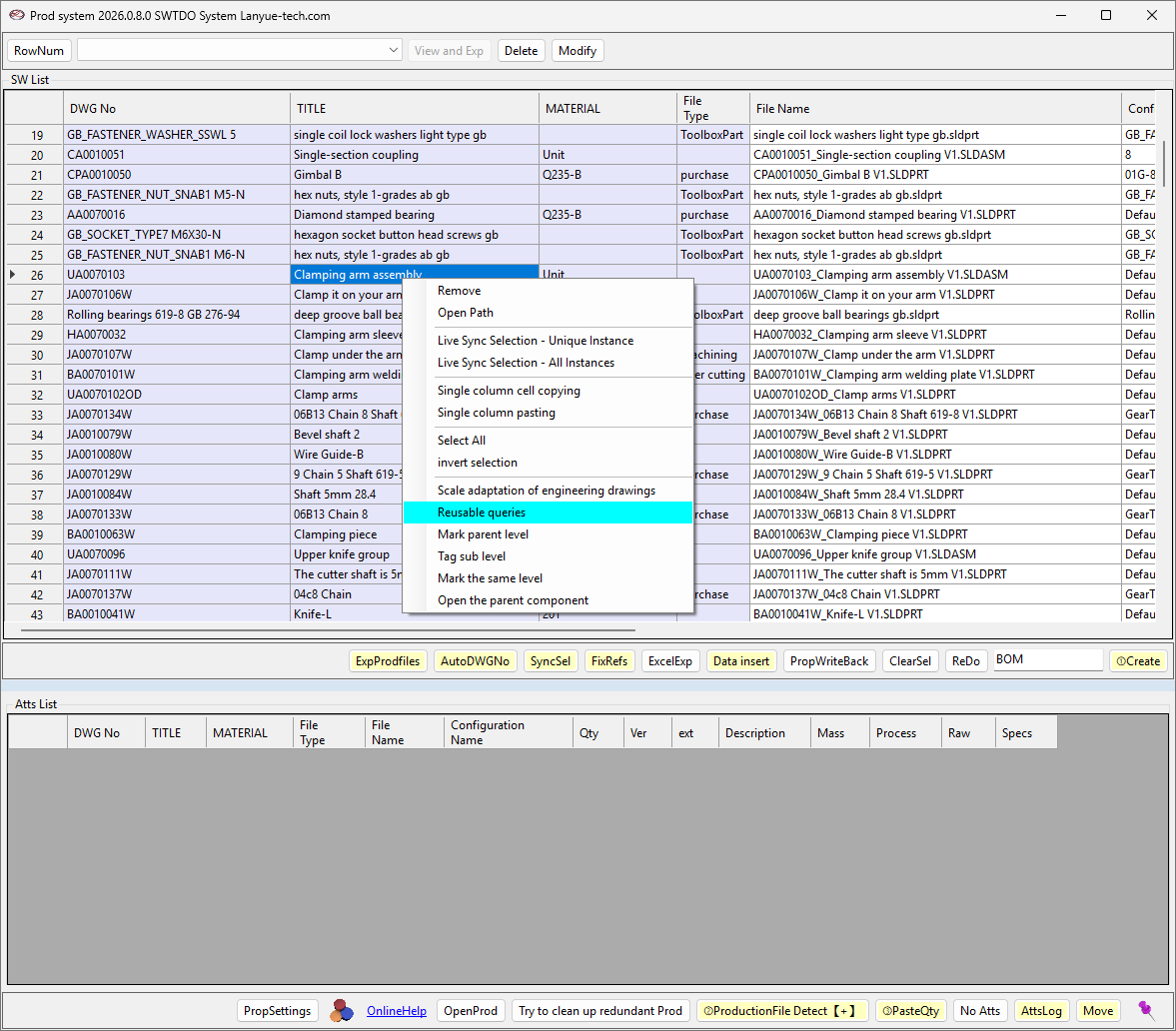Screen dimensions: 1176x1031
Task: Click the BOM text input field
Action: (x=1047, y=660)
